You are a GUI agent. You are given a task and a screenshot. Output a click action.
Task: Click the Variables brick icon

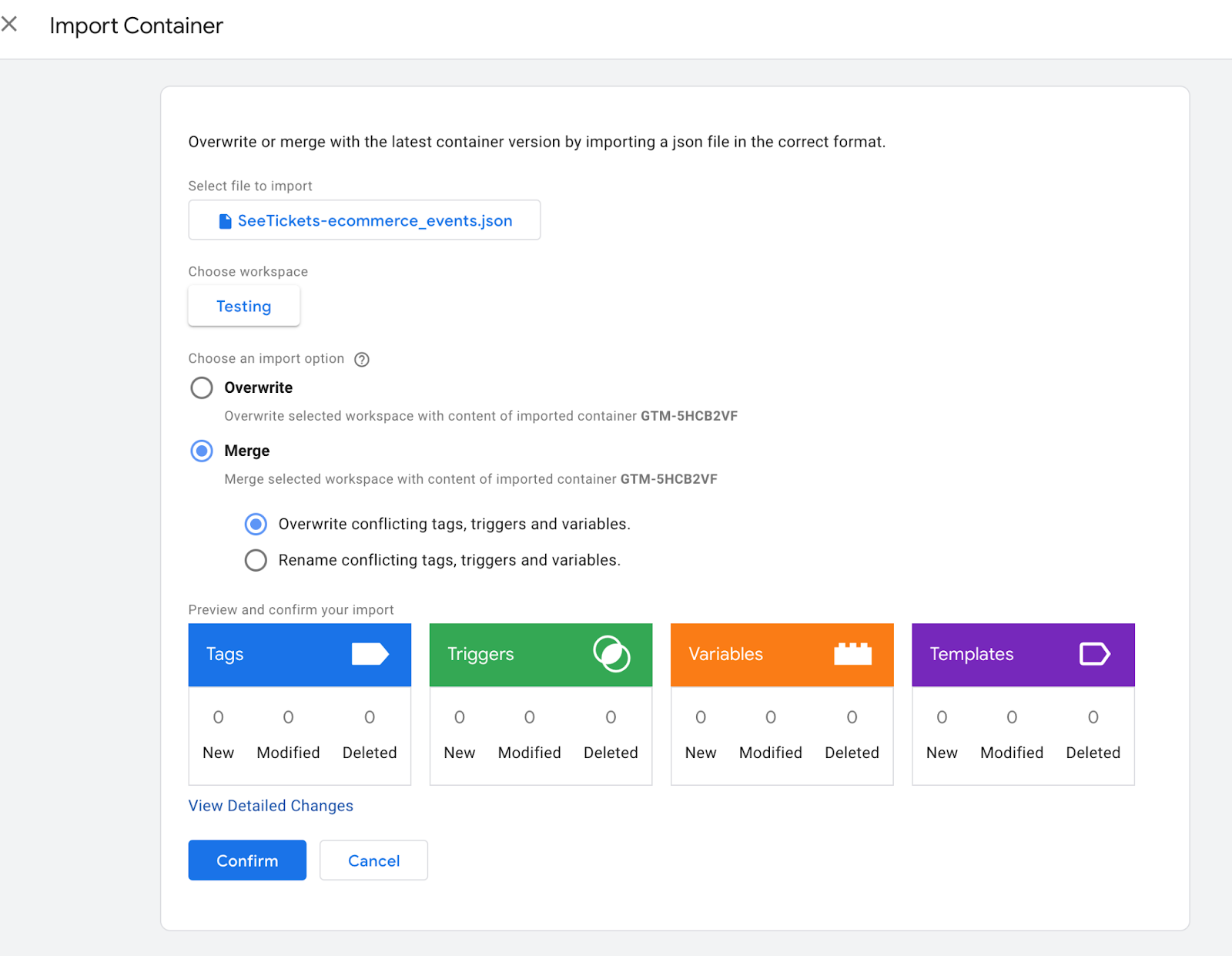pyautogui.click(x=853, y=654)
